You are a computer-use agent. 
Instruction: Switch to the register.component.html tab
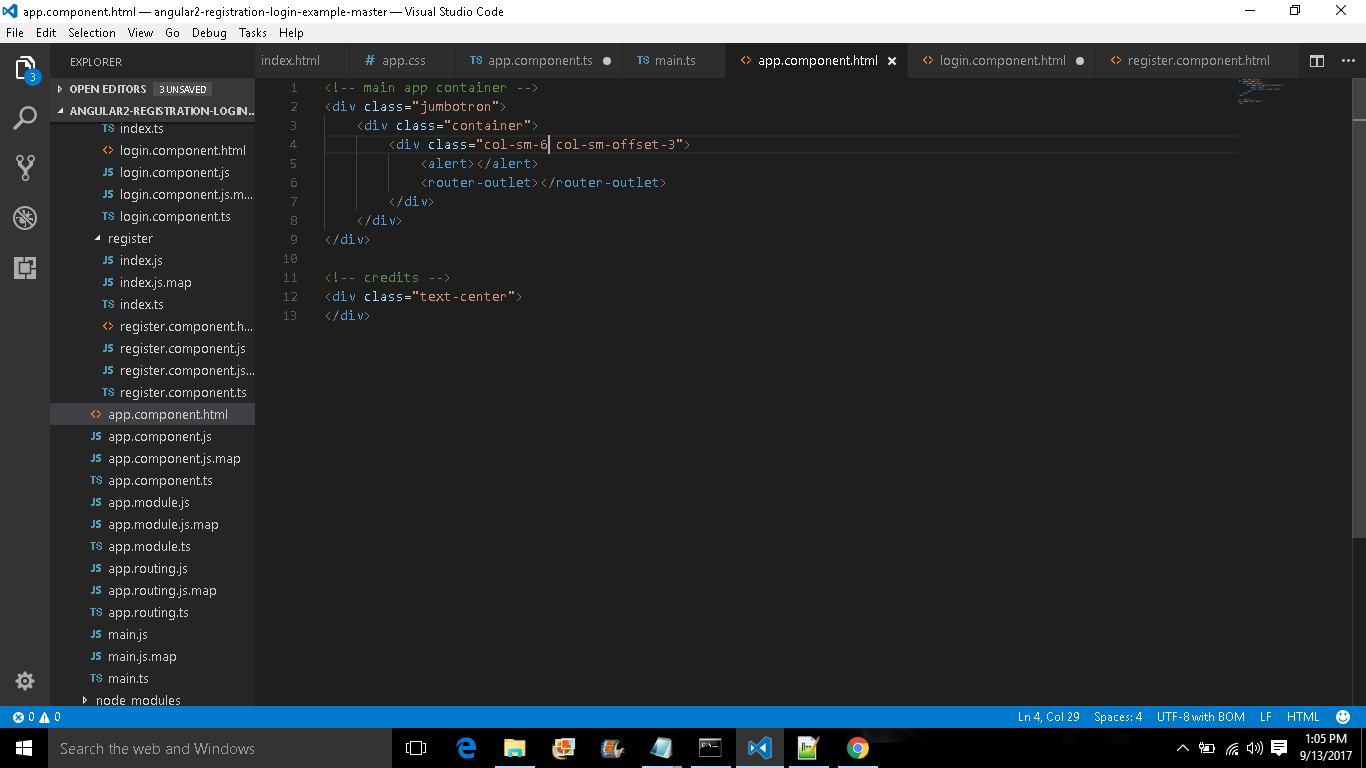[x=1198, y=61]
